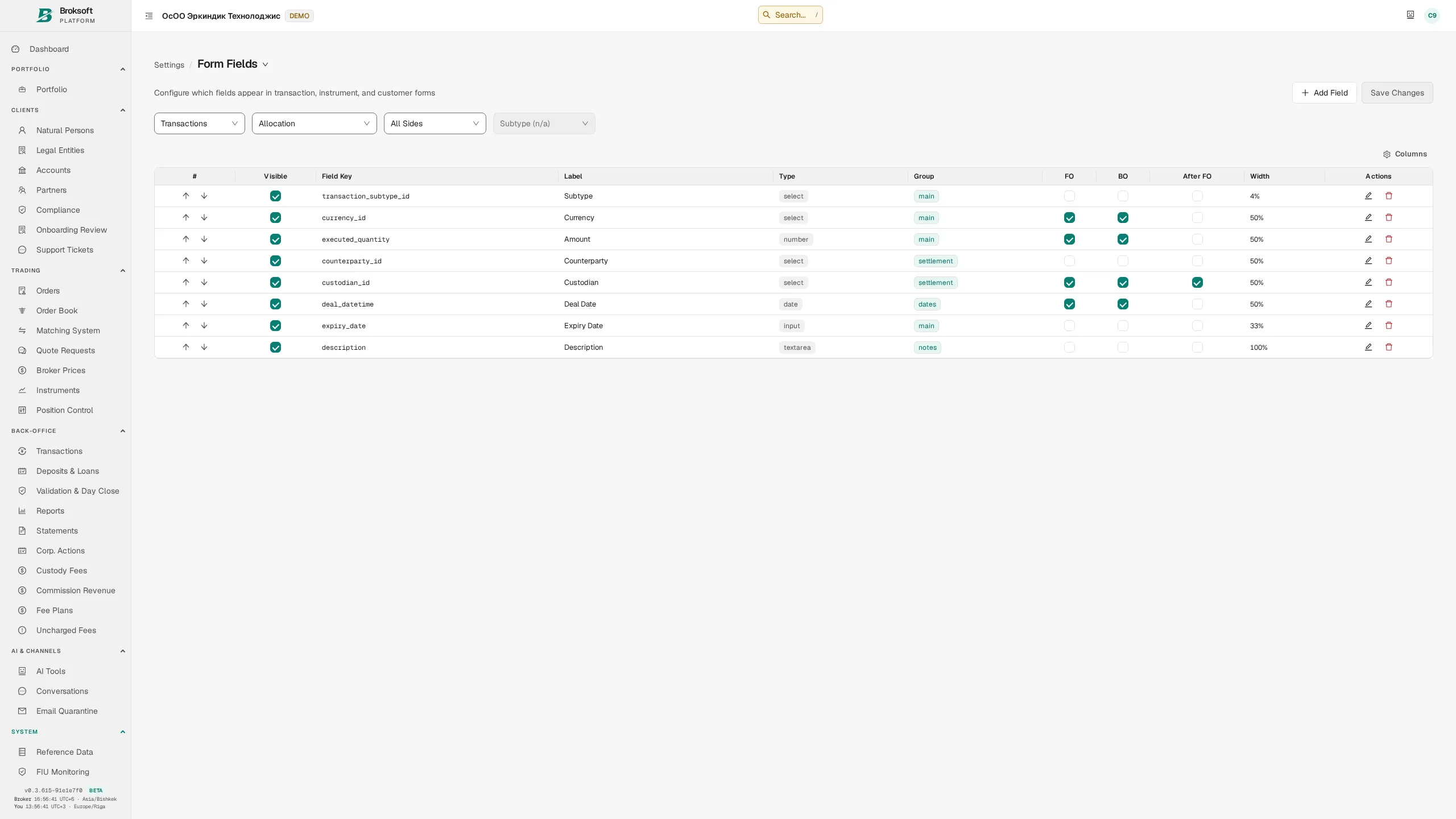The height and width of the screenshot is (819, 1456).
Task: Delete the expiry_date field row
Action: (1388, 326)
